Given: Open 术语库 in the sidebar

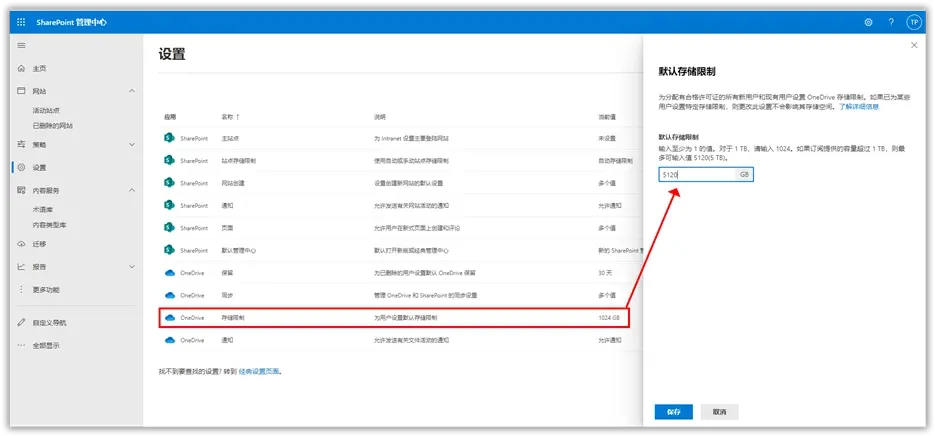Looking at the screenshot, I should [43, 209].
